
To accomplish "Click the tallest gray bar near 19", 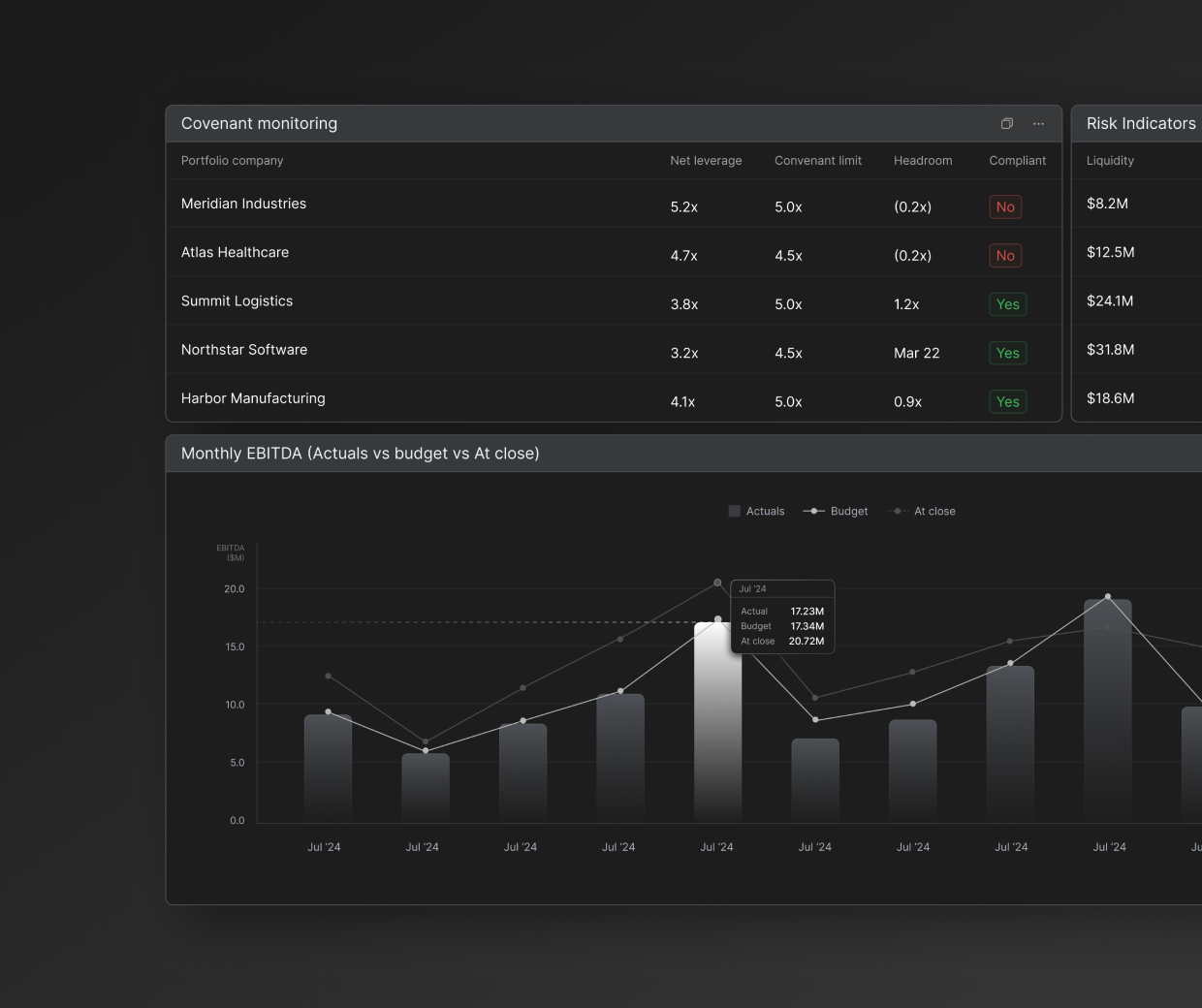I will point(1107,710).
